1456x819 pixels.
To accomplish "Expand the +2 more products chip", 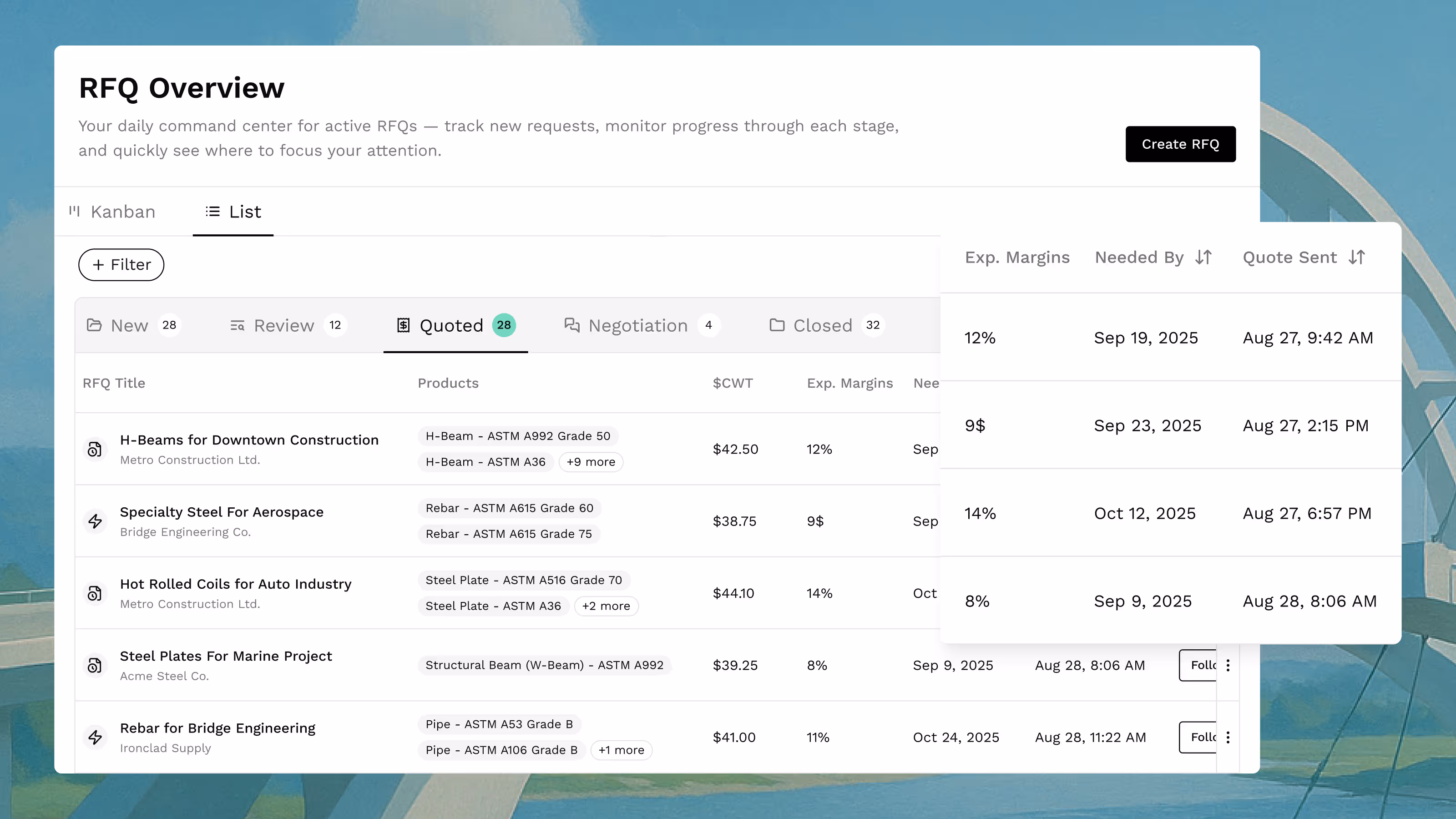I will click(606, 606).
